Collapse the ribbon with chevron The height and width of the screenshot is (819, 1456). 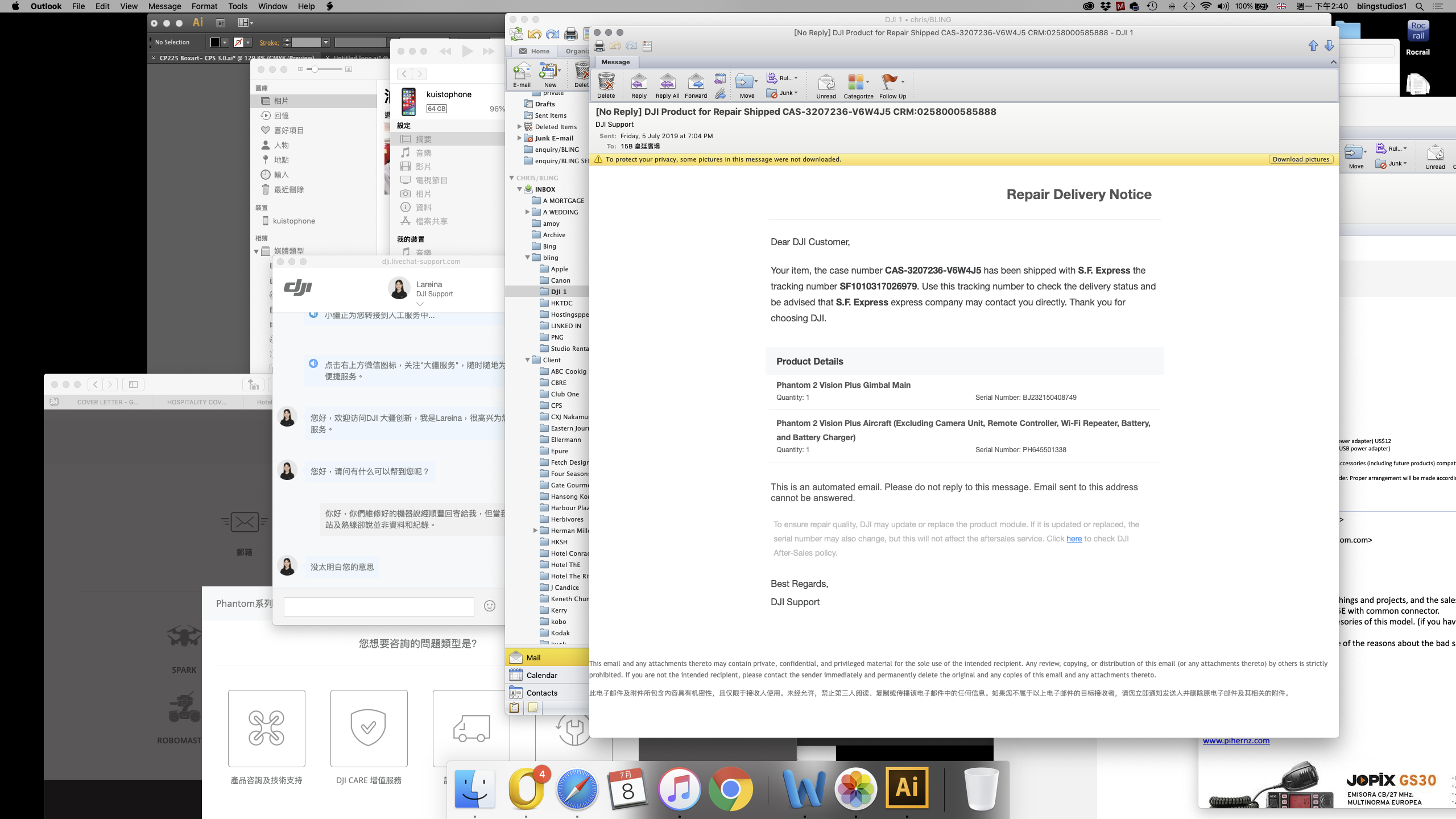click(1333, 62)
